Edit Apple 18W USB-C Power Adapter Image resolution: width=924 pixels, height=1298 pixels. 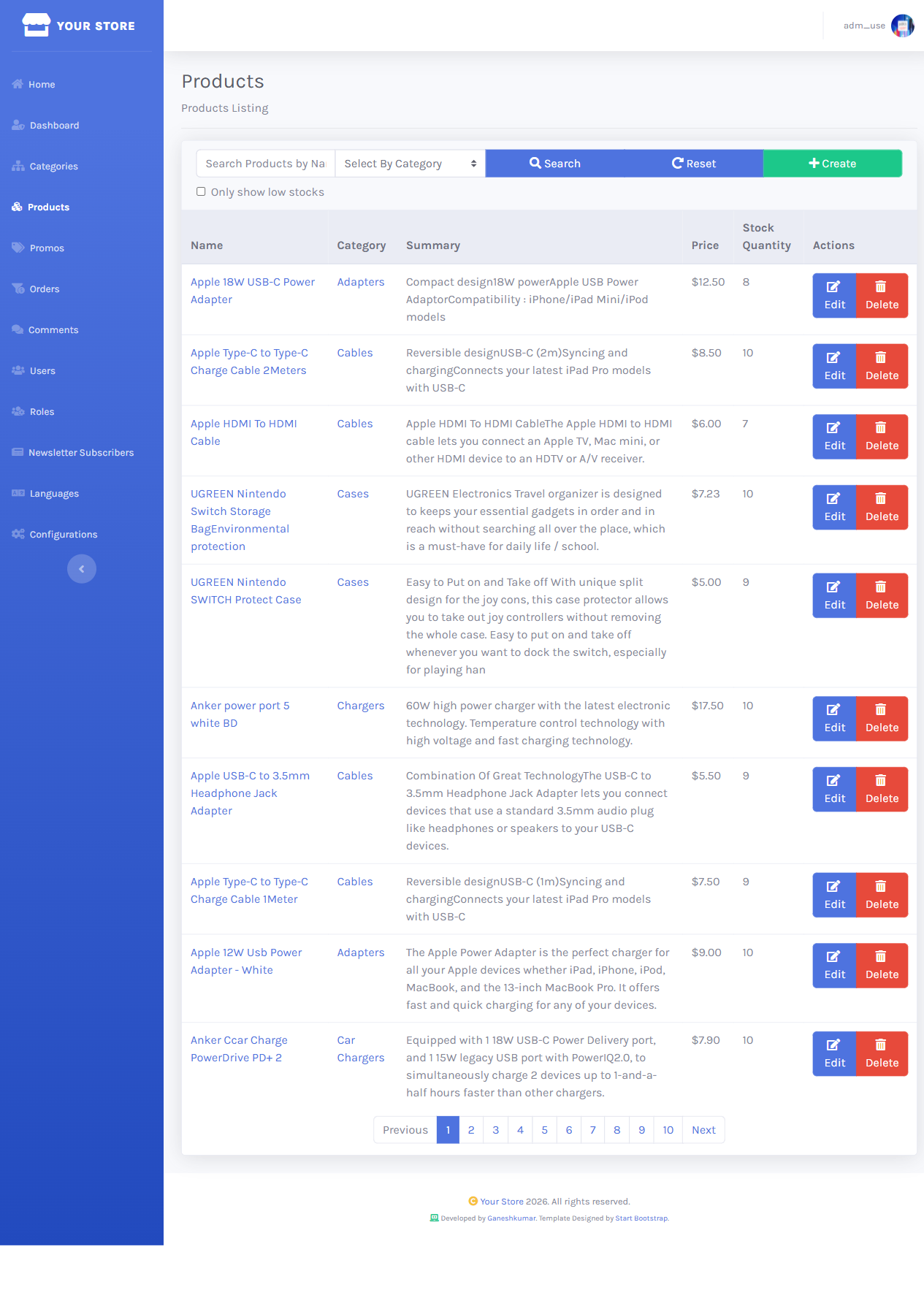tap(834, 296)
